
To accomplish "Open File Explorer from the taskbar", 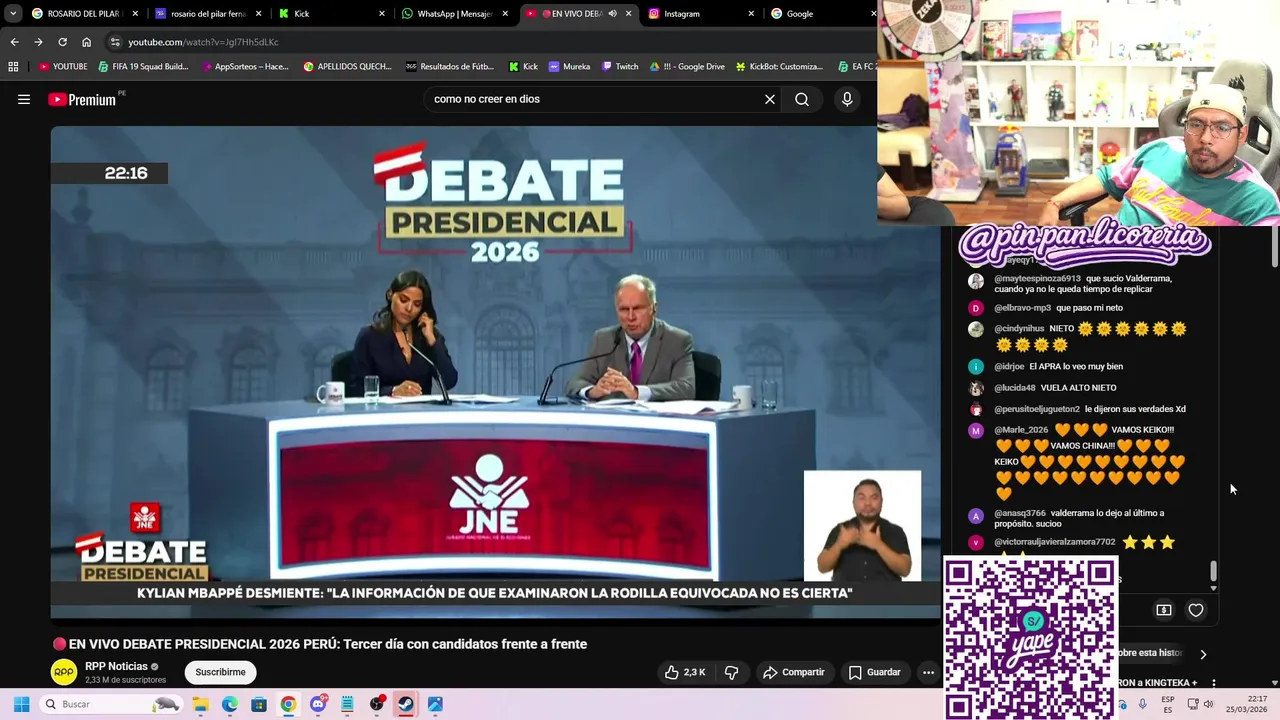I will click(x=200, y=704).
